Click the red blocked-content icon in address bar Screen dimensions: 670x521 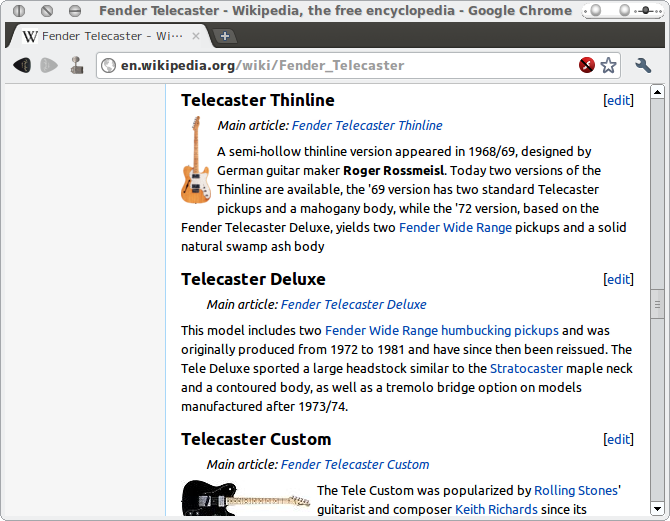[587, 65]
